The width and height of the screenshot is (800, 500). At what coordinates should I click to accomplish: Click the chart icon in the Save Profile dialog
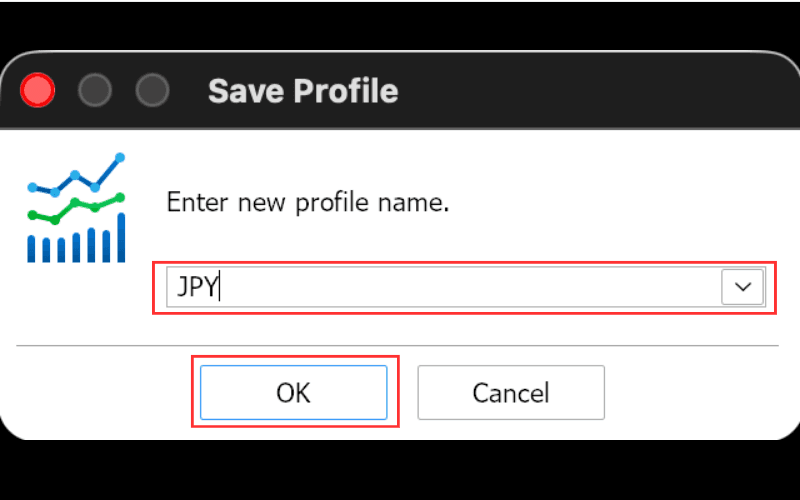(76, 208)
